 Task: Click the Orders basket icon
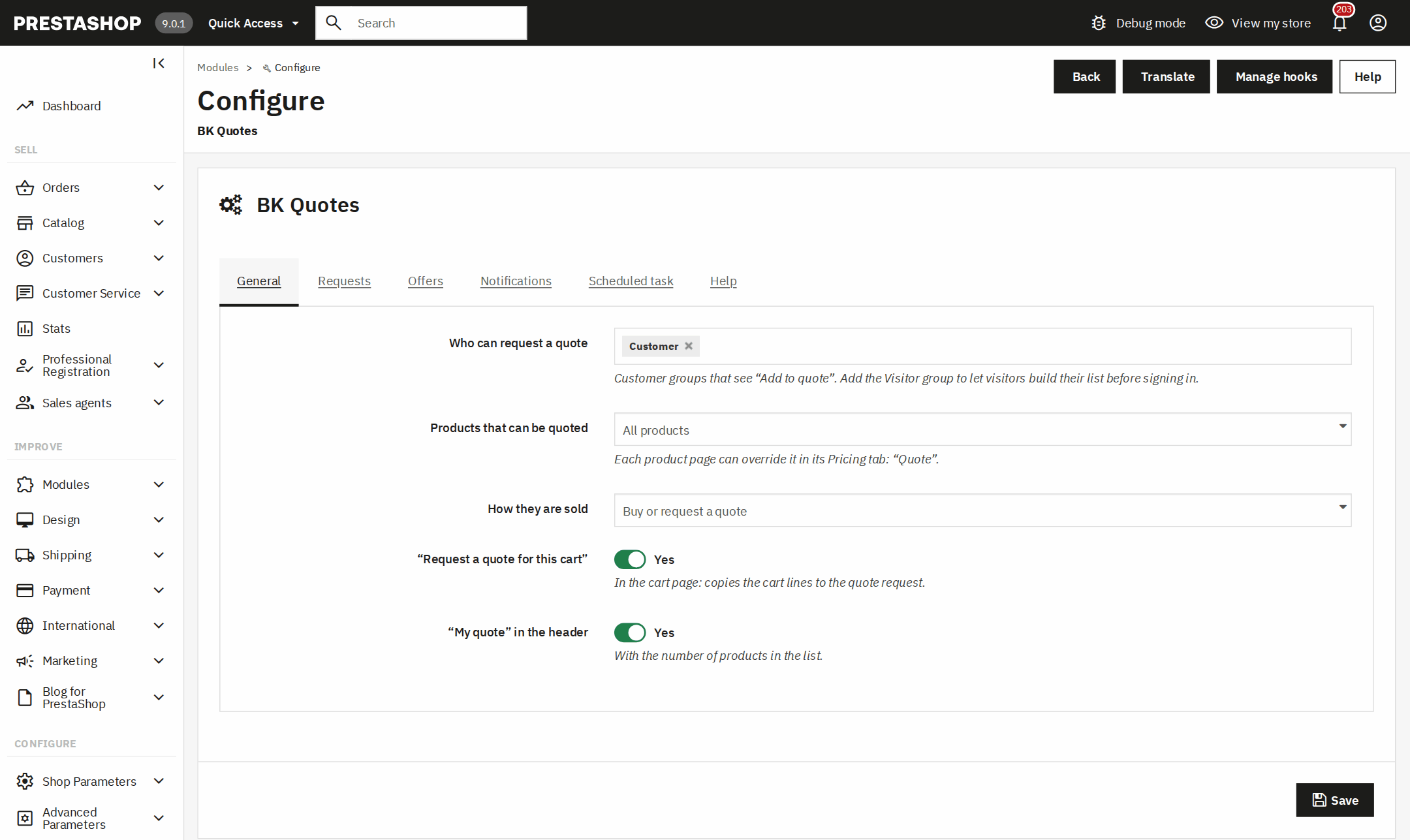point(25,188)
